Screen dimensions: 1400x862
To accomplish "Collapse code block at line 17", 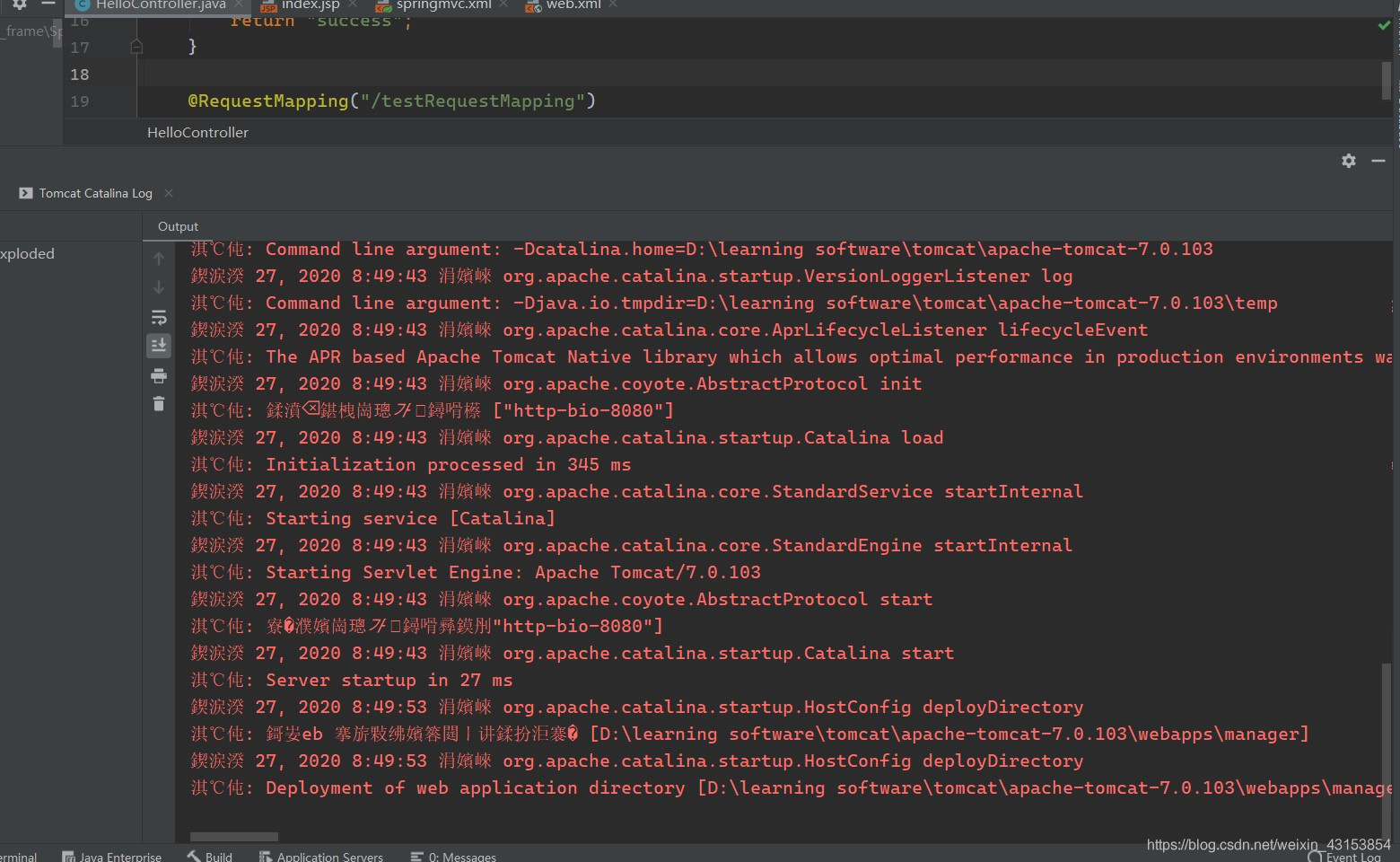I will tap(136, 47).
